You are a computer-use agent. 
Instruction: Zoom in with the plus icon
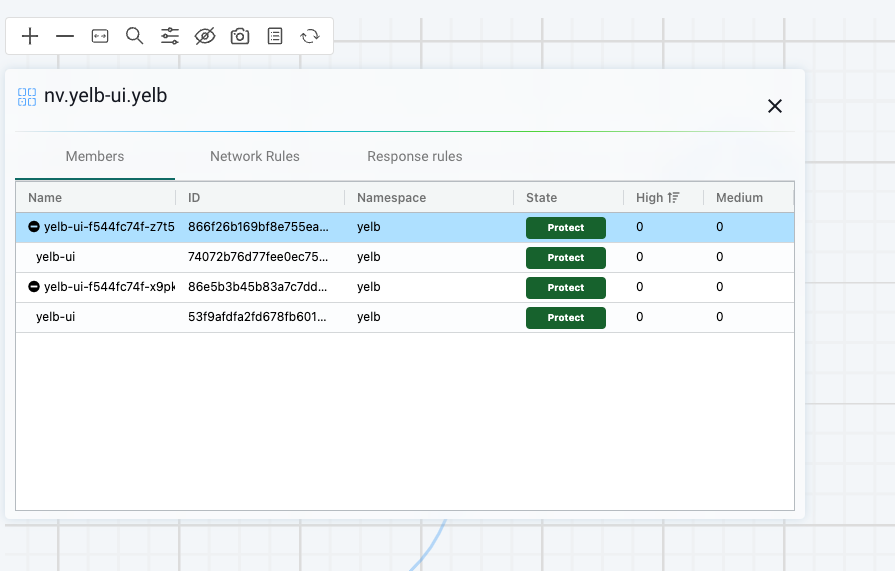tap(30, 36)
